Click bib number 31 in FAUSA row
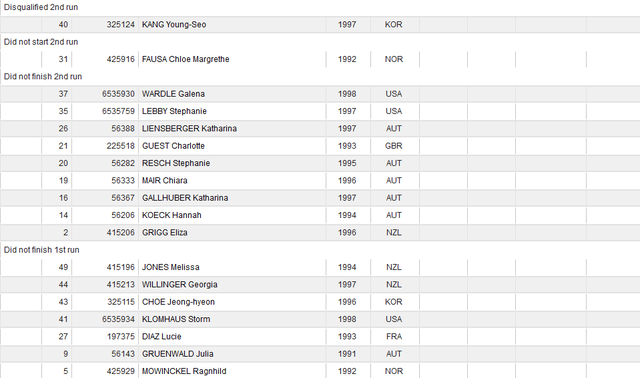640x378 pixels. coord(63,59)
